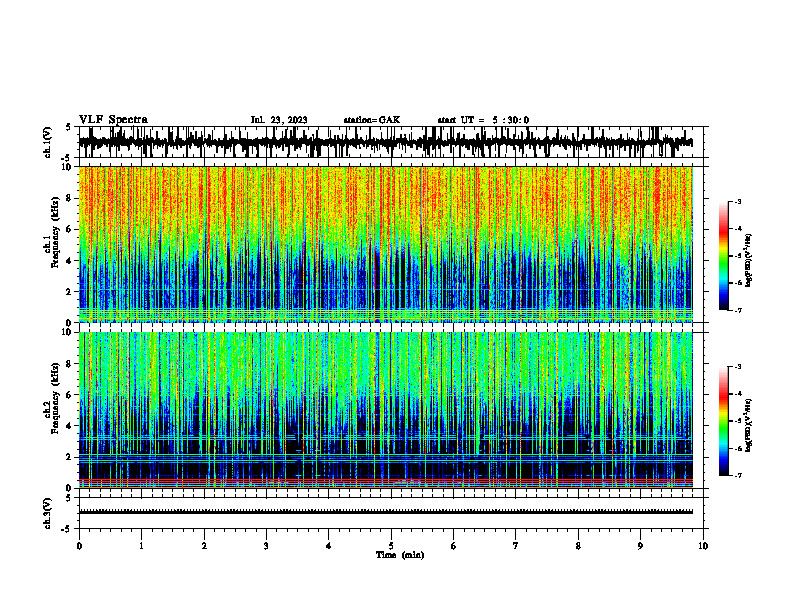Click the "Time (min)" x-axis label
This screenshot has height=612, width=792.
[x=400, y=555]
